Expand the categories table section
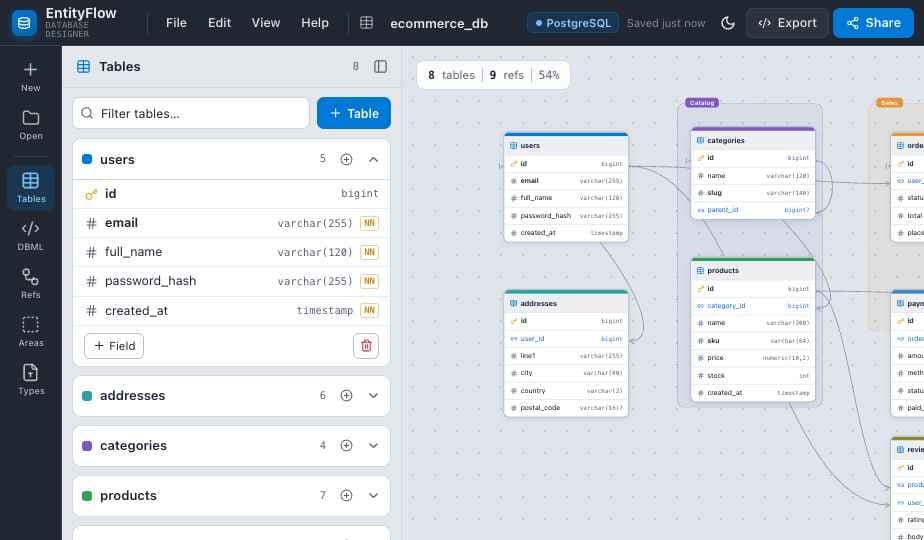Screen dimensions: 924x540 point(374,446)
